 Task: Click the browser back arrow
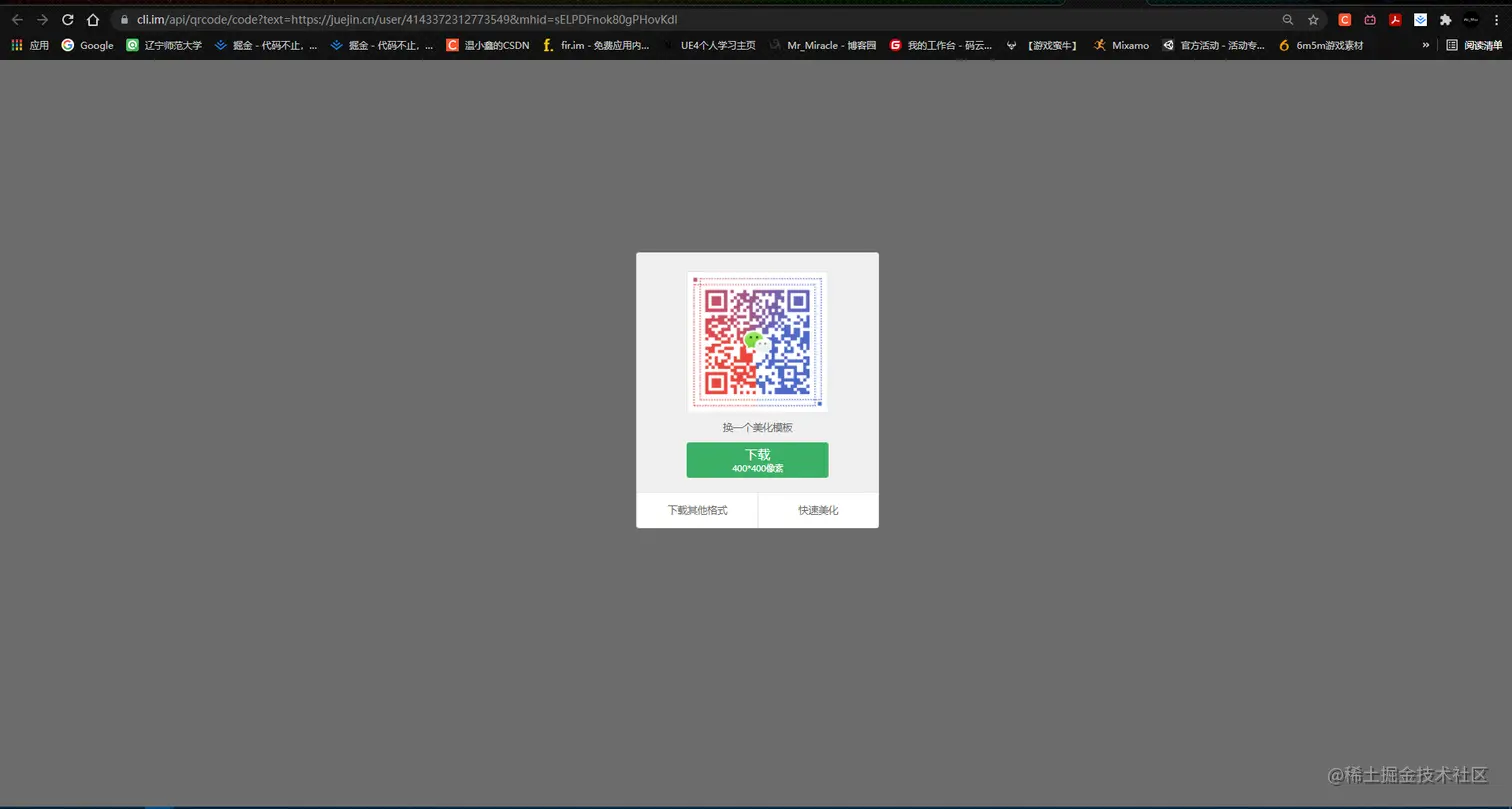[x=17, y=19]
